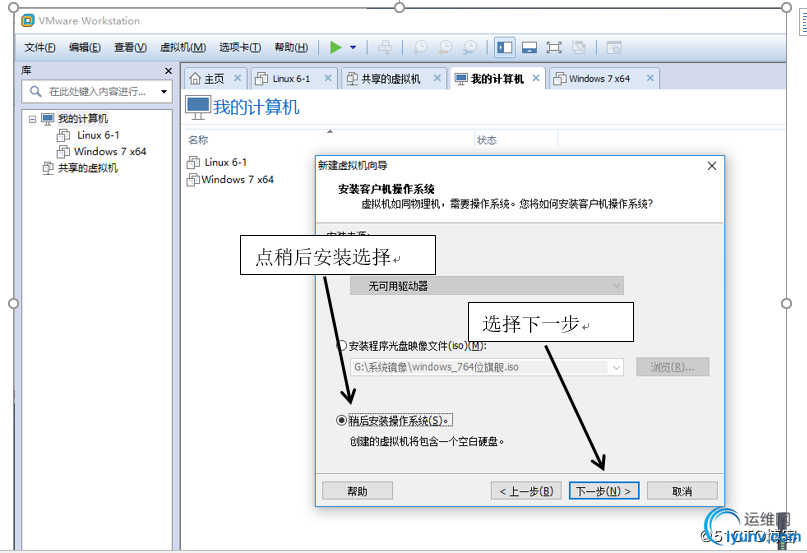Open the ISO path combo box dropdown
Image resolution: width=807 pixels, height=553 pixels.
click(616, 367)
